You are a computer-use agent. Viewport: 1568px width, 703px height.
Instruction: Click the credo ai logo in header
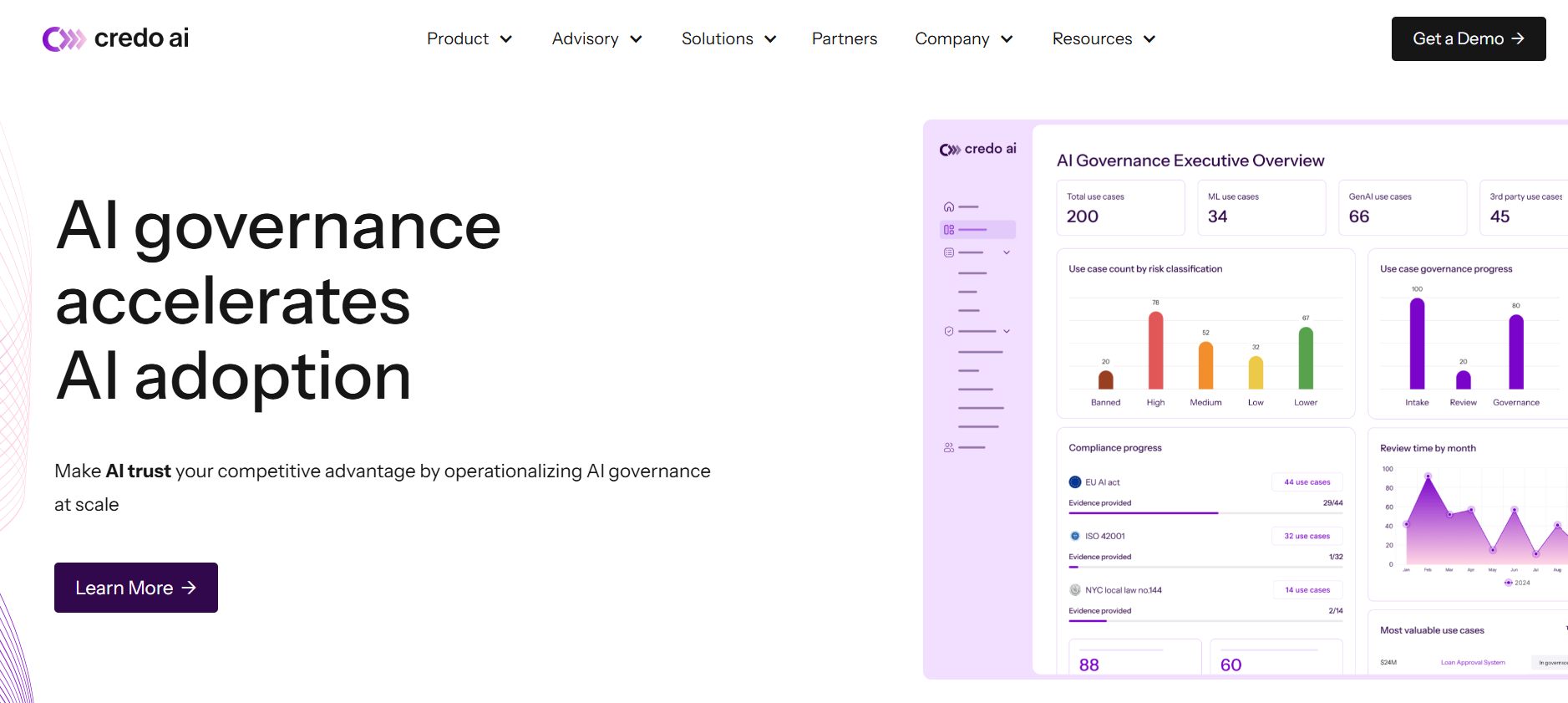115,38
